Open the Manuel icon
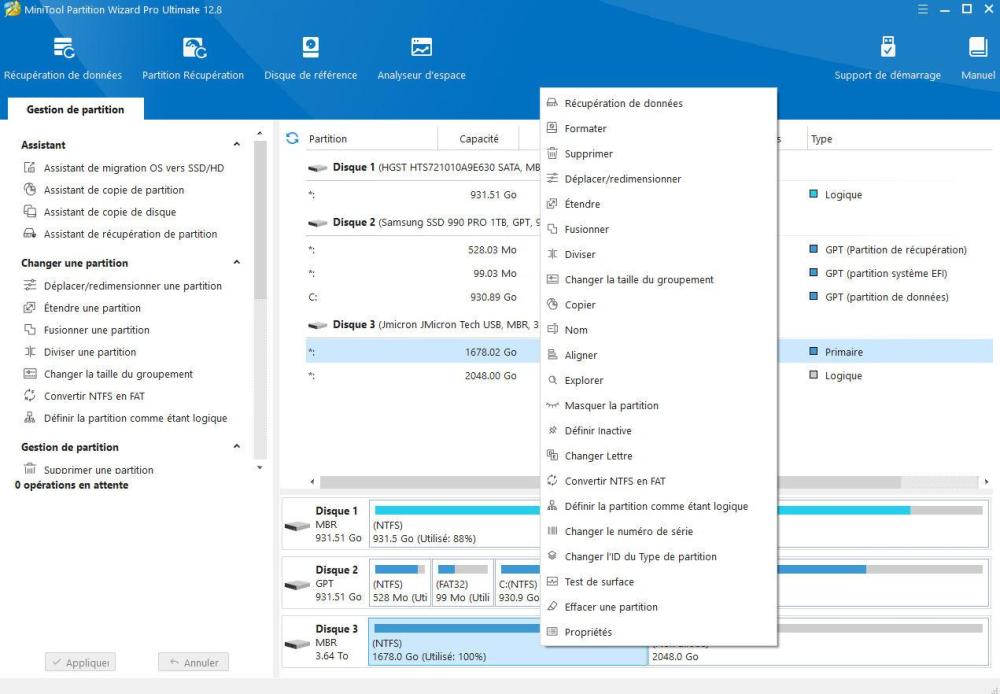The image size is (1000, 694). click(977, 47)
